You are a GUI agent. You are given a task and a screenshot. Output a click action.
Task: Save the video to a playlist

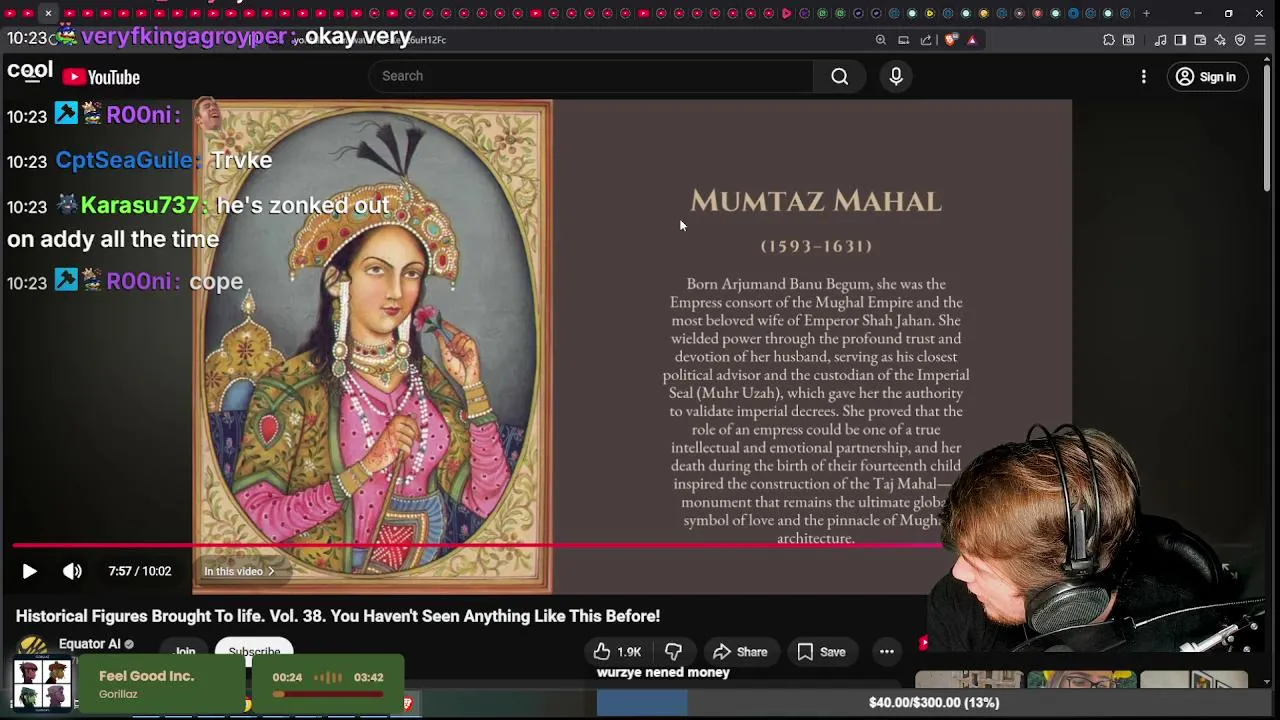[x=822, y=652]
